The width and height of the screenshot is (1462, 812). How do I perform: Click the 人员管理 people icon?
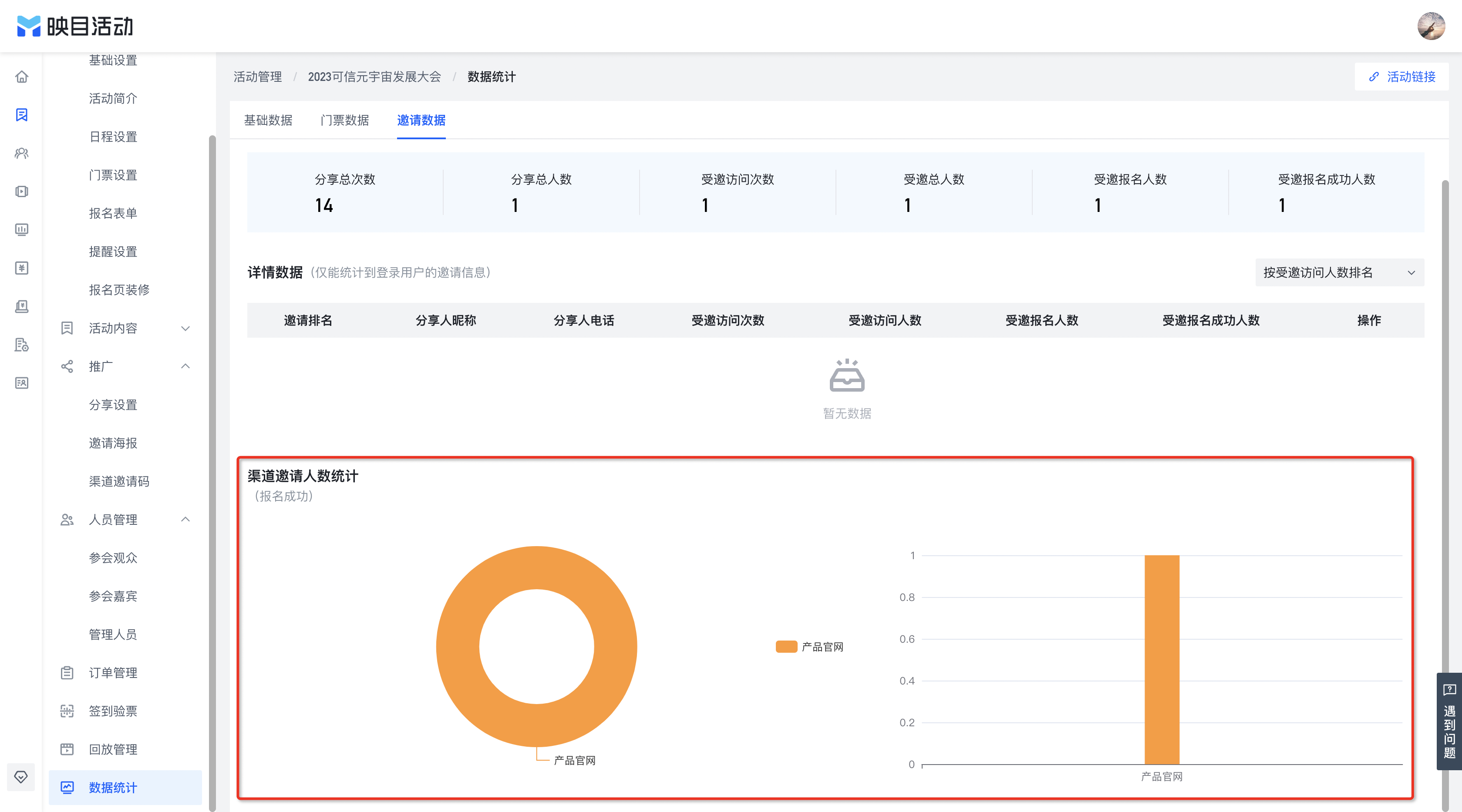click(x=67, y=520)
